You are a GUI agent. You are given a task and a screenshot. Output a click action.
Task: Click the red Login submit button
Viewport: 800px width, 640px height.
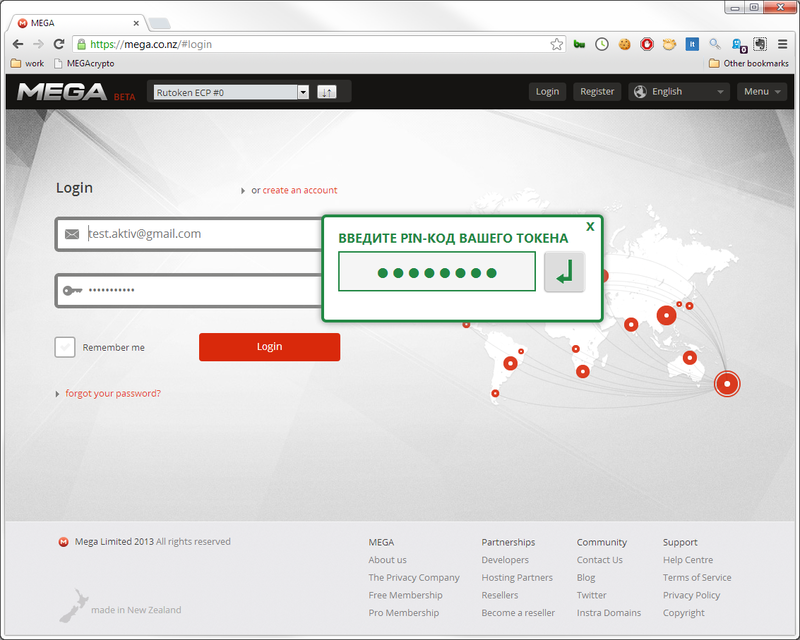[269, 347]
